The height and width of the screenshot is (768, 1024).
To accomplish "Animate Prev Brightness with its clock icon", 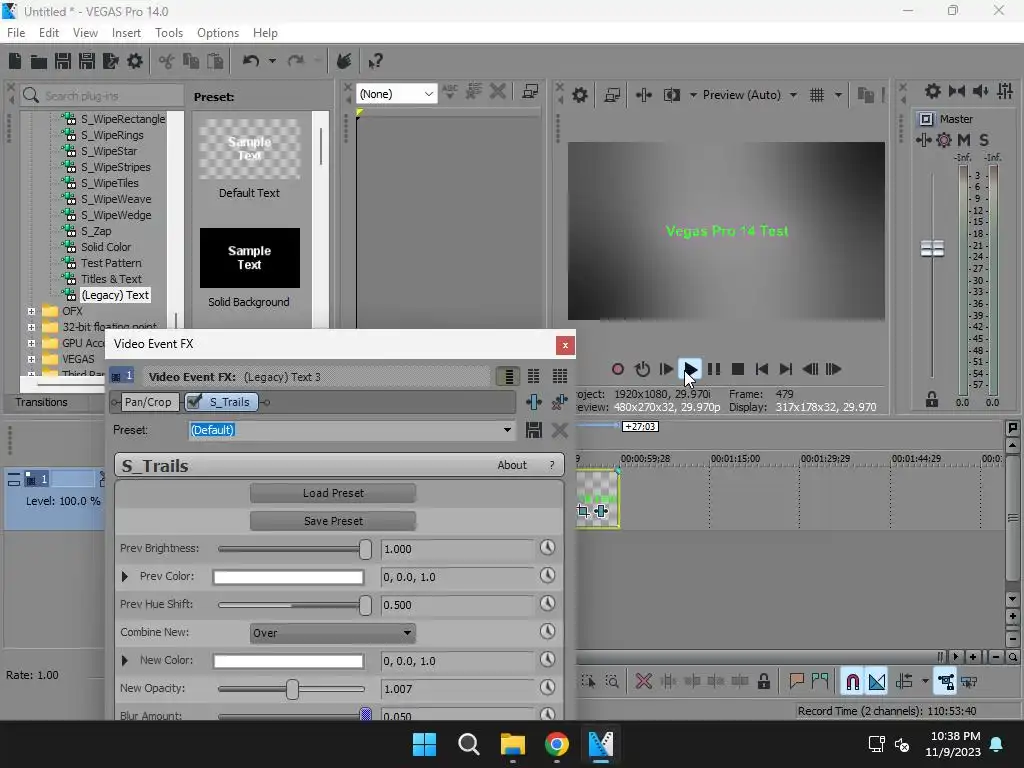I will click(547, 548).
